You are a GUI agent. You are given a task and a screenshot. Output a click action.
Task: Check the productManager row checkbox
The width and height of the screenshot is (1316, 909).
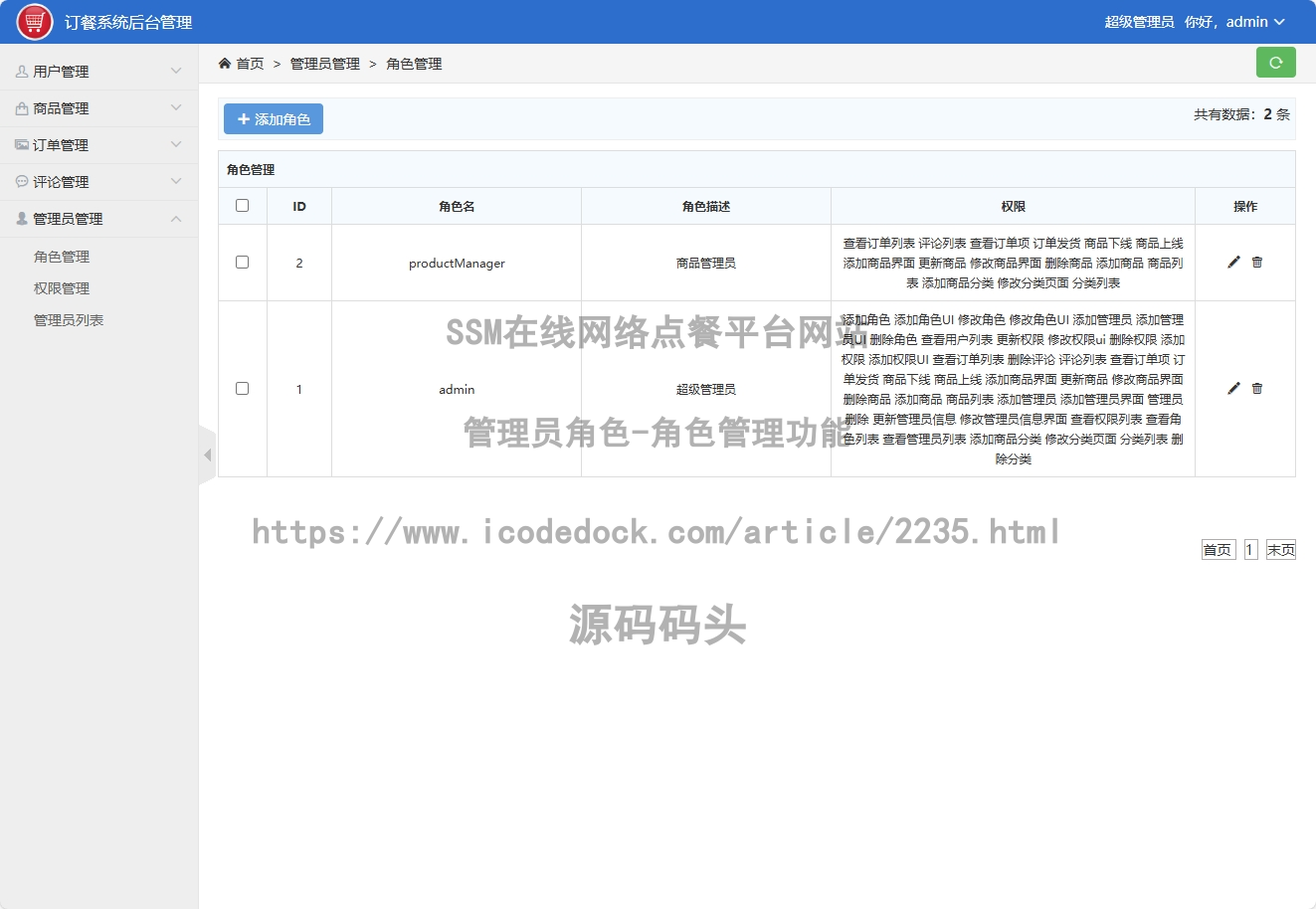point(242,263)
